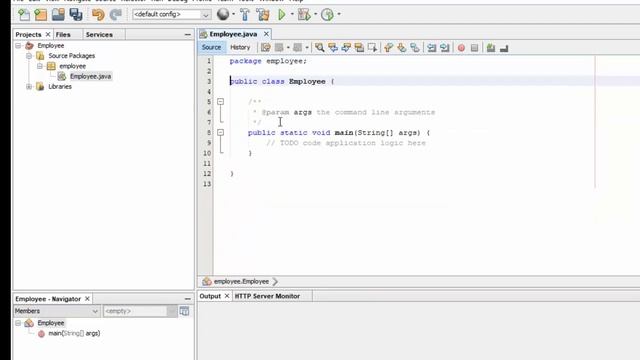Close the Projects tab
Screen dimensions: 640x360
(48, 34)
